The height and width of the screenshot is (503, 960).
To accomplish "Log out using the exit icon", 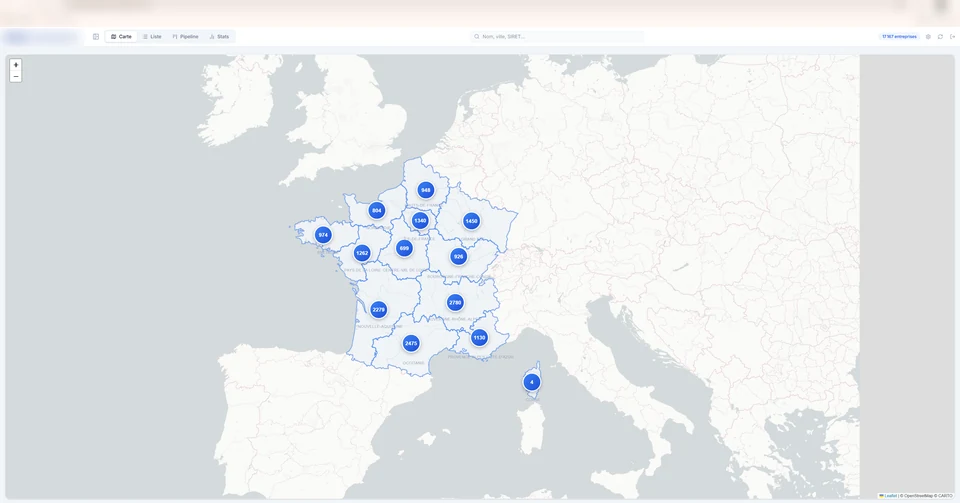I will (x=952, y=37).
